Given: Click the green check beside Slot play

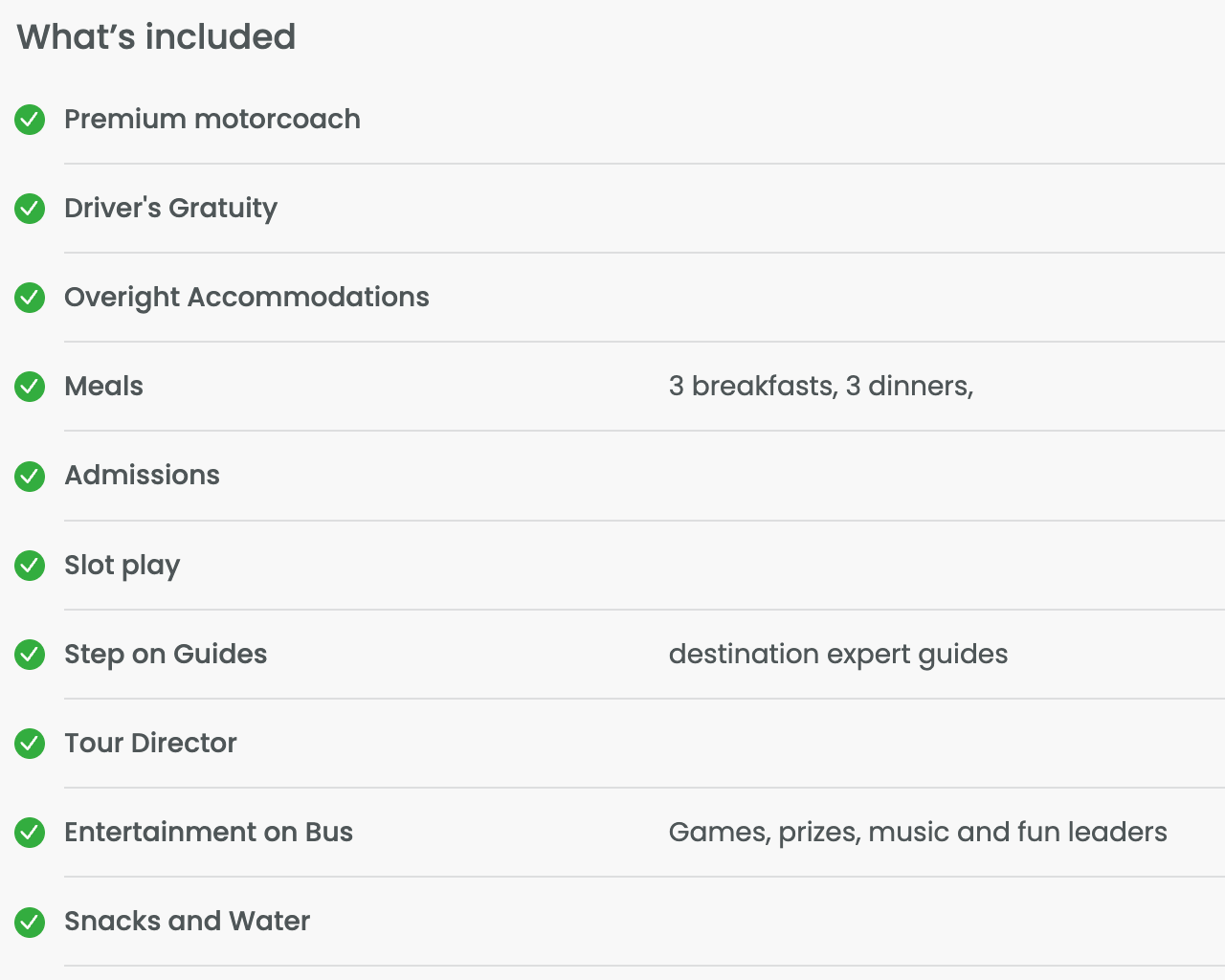Looking at the screenshot, I should coord(30,566).
